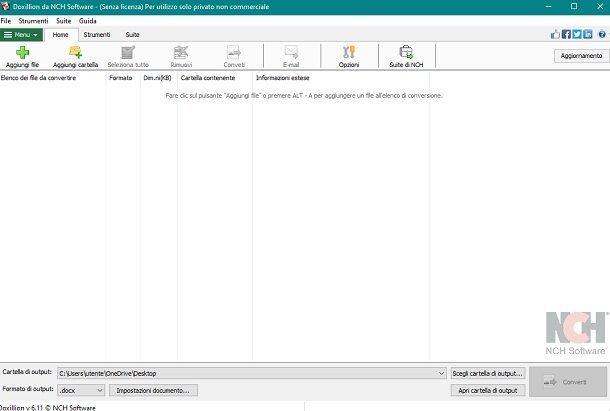
Task: Click the Aggiornamento button
Action: point(581,56)
